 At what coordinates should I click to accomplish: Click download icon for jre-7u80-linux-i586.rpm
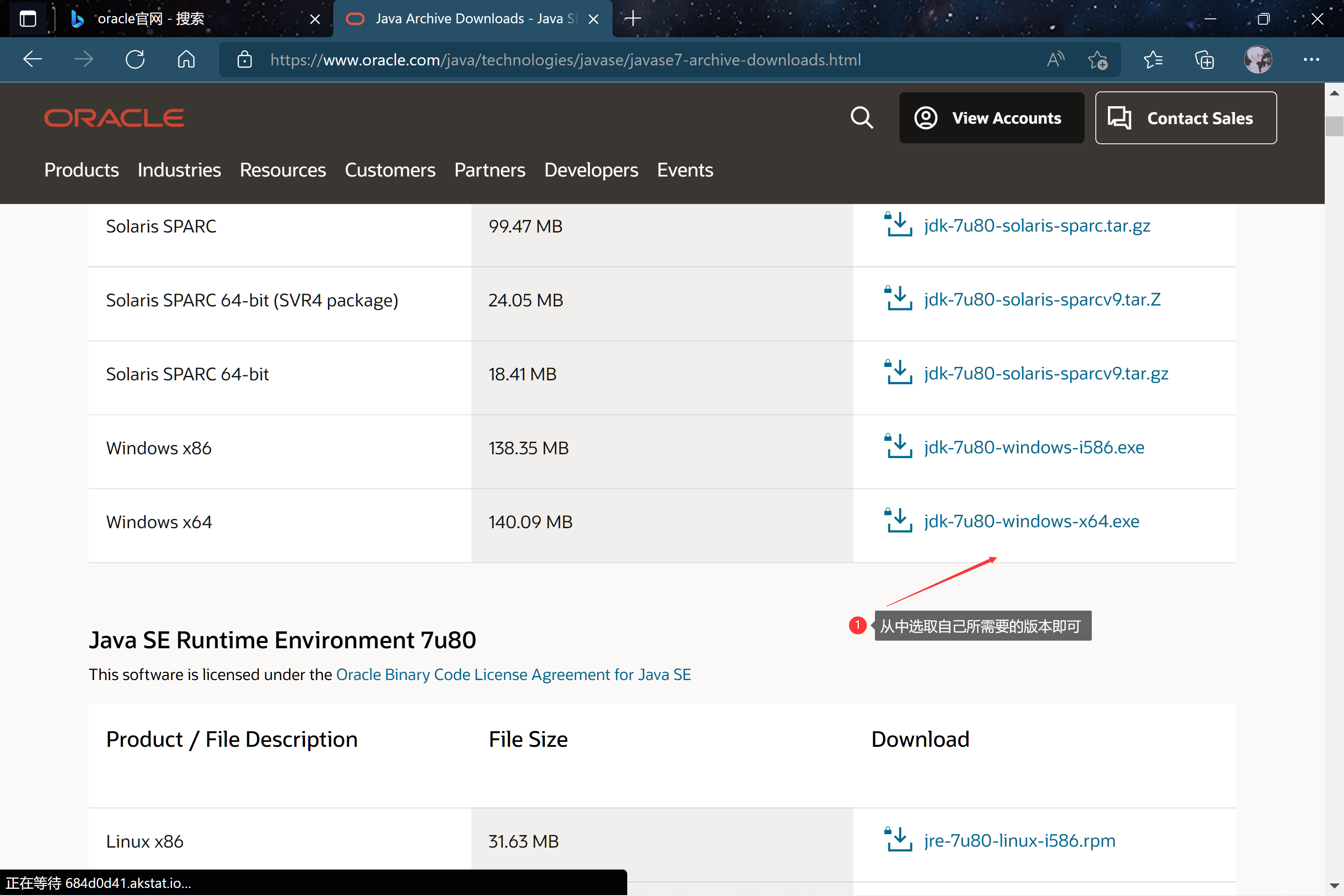pos(898,840)
